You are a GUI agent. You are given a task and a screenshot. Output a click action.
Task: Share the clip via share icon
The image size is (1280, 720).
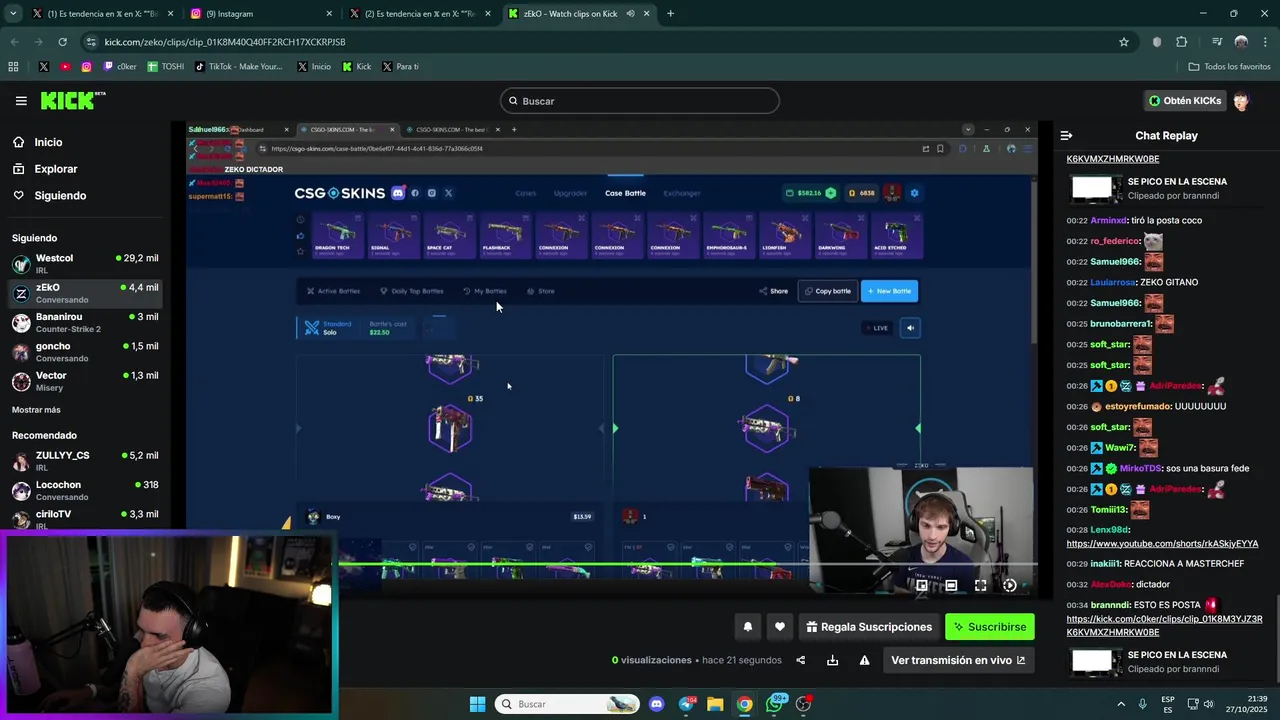[x=800, y=660]
